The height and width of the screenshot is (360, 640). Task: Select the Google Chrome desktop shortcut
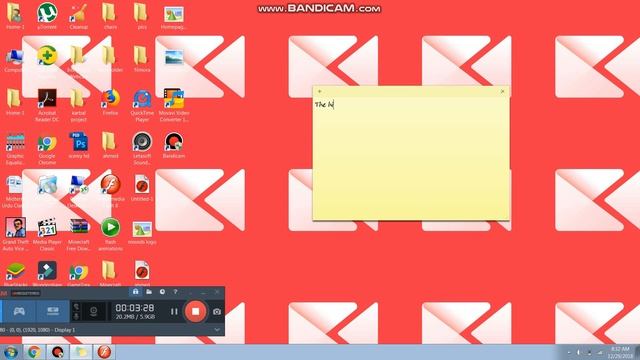click(x=47, y=149)
